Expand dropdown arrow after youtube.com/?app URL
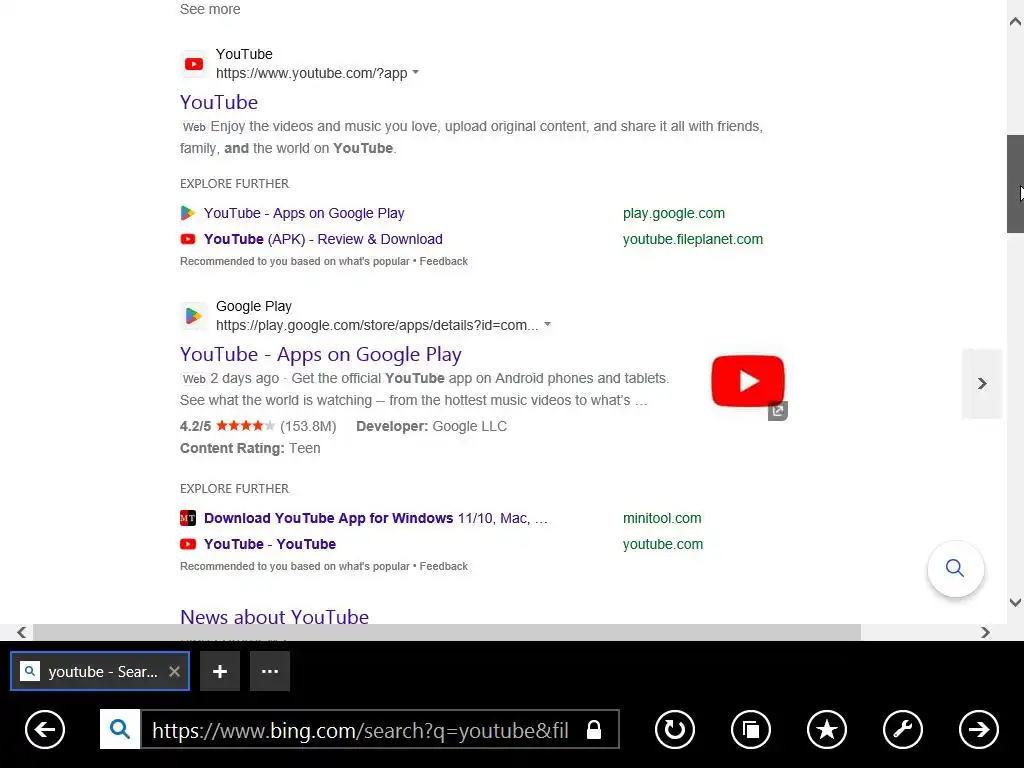The width and height of the screenshot is (1024, 768). point(416,72)
